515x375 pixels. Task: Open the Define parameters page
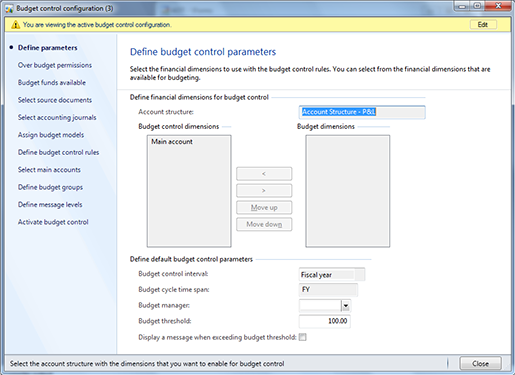47,48
